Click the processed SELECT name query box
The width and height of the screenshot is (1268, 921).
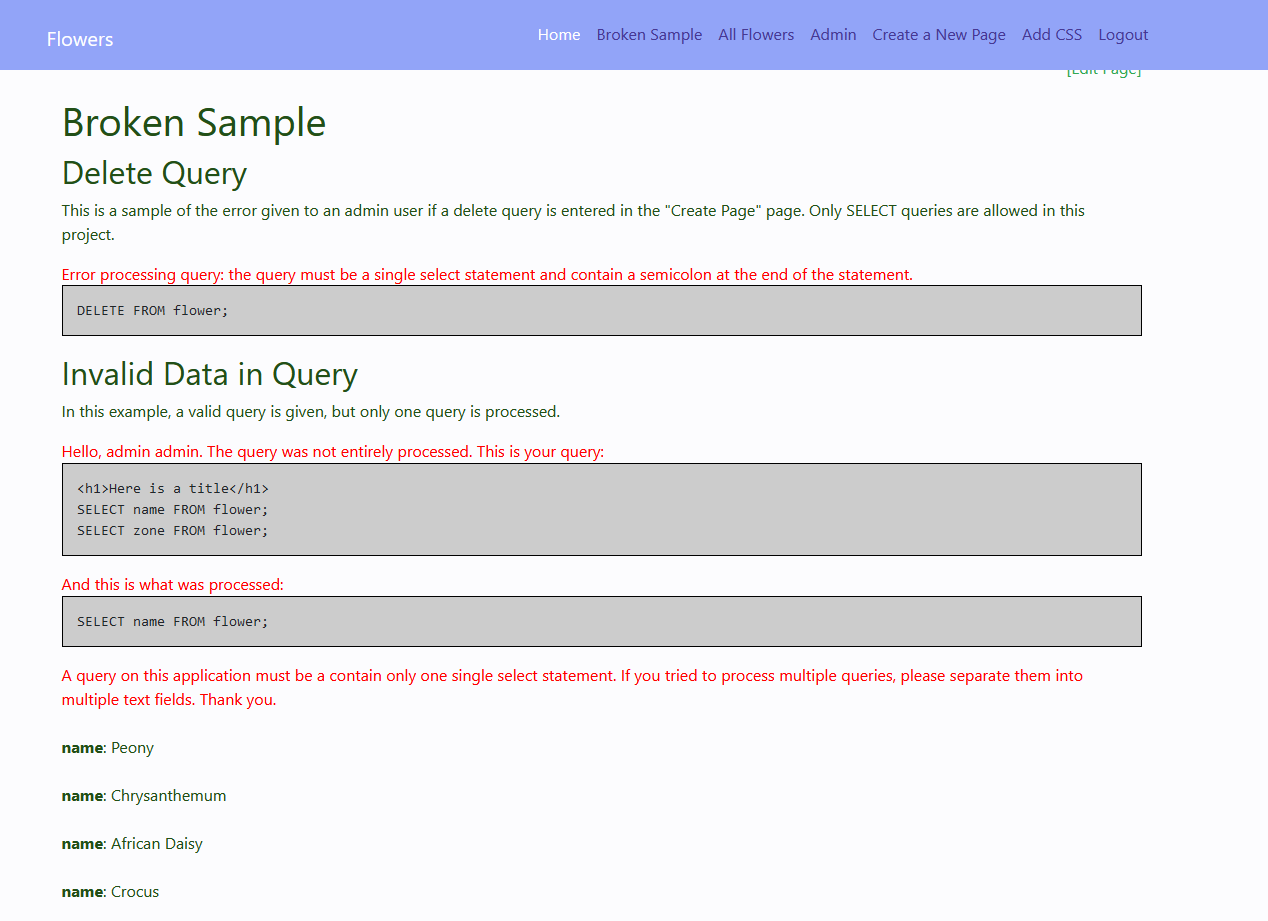pos(601,621)
